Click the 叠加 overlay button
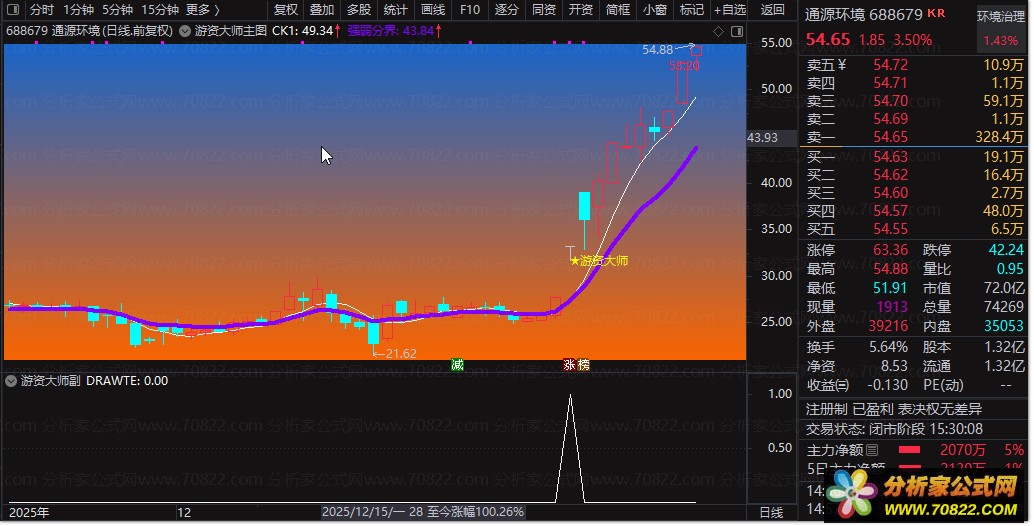 tap(322, 10)
